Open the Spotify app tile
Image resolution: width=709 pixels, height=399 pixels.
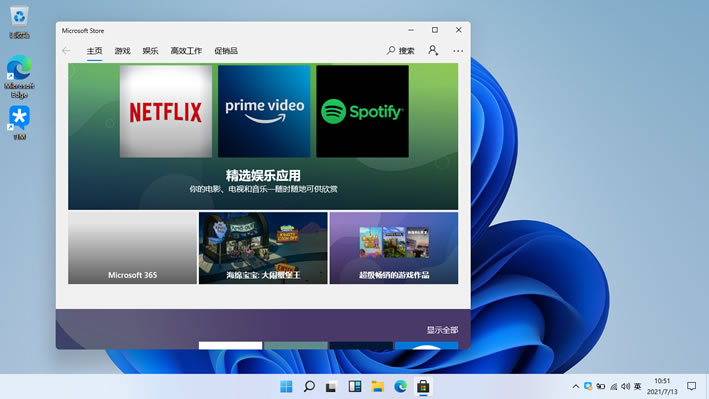362,111
